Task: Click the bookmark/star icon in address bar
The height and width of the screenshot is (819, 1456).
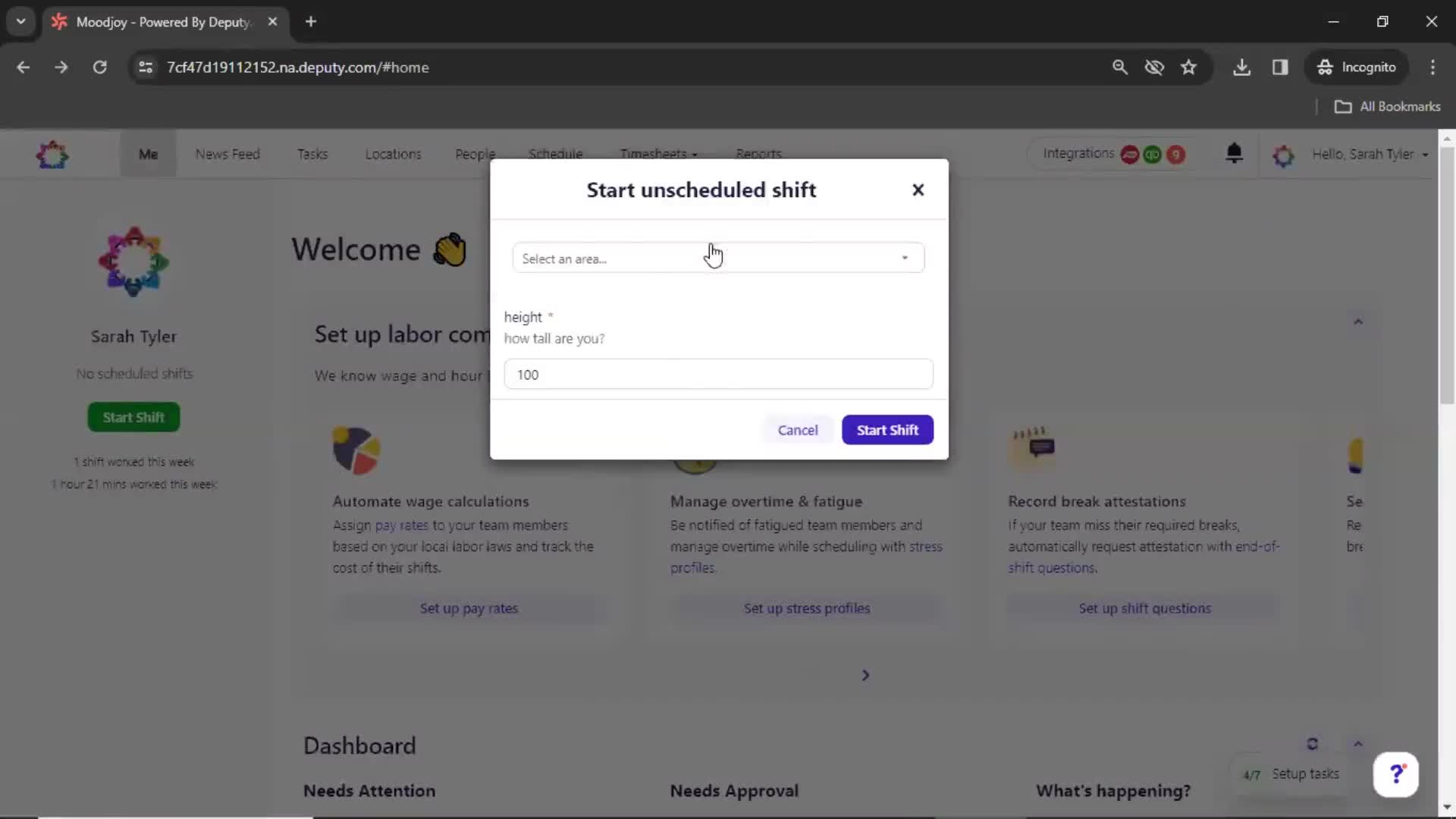Action: [1190, 67]
